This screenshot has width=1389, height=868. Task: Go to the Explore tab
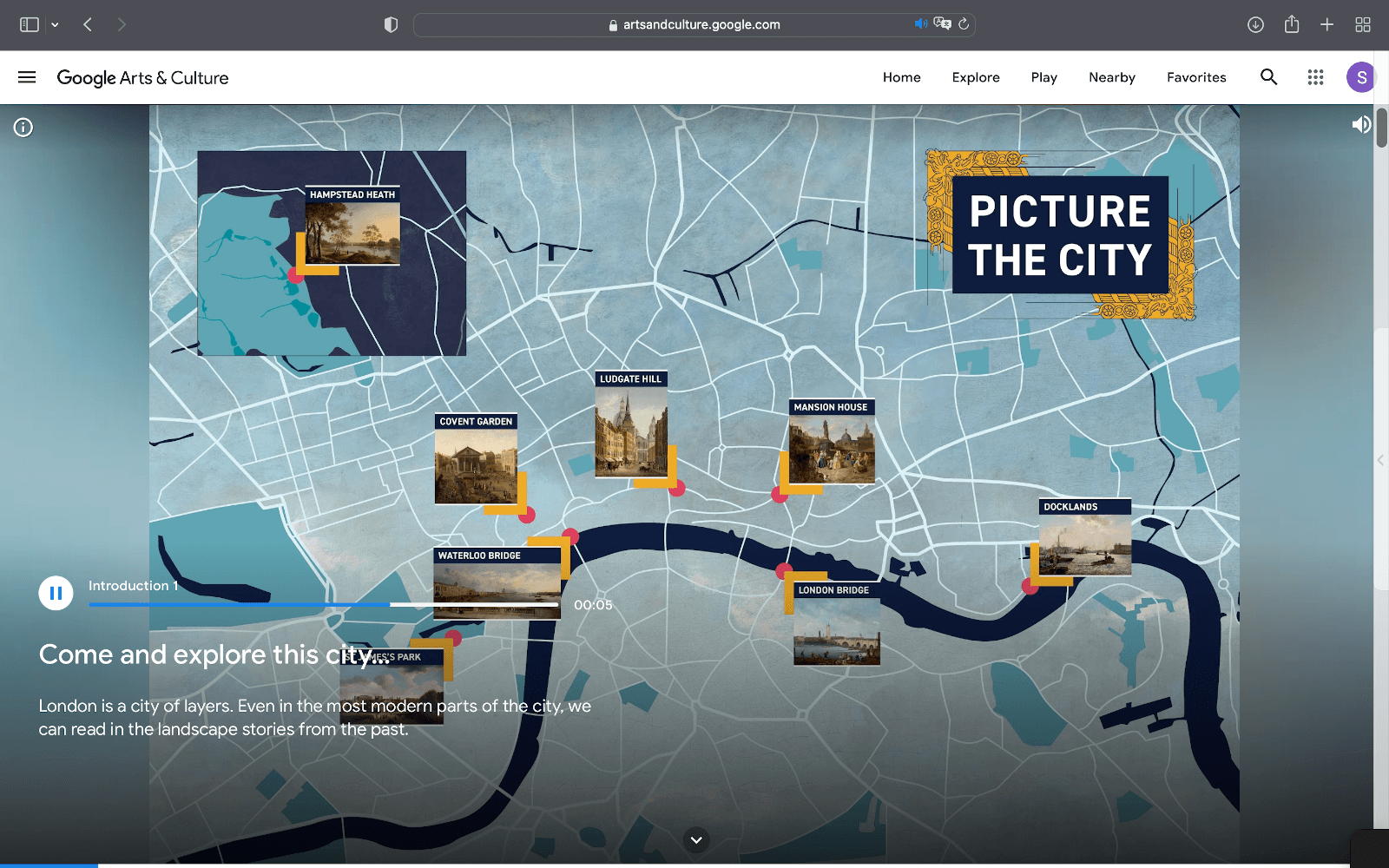[x=976, y=77]
